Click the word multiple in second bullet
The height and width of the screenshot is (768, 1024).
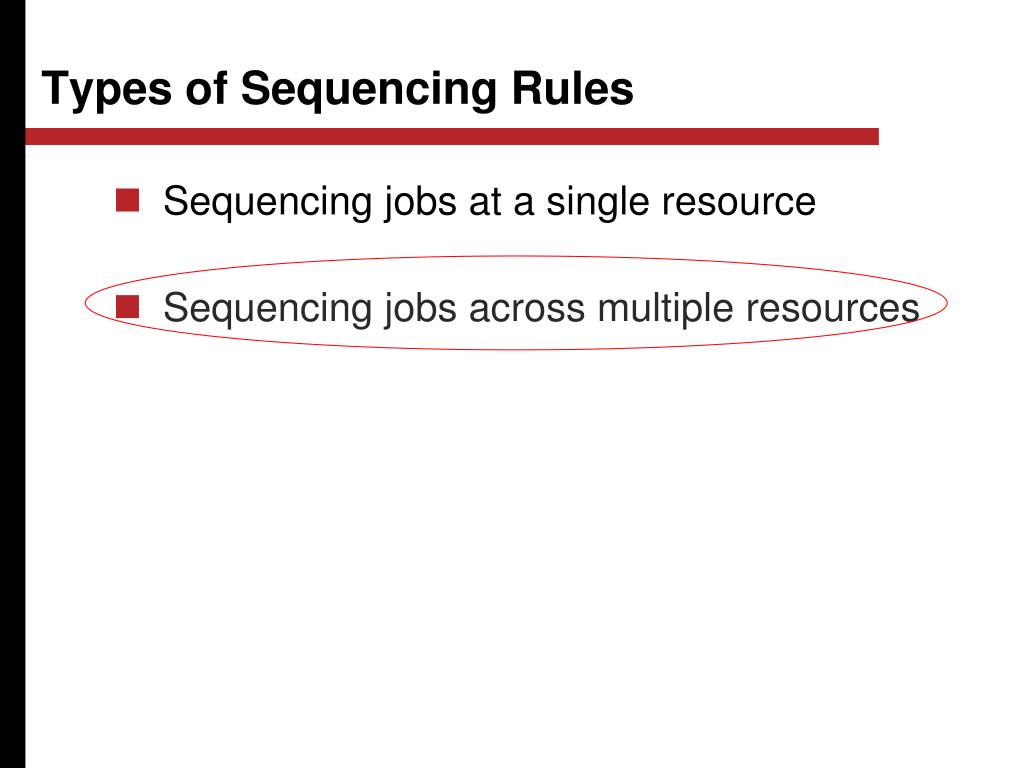tap(665, 308)
